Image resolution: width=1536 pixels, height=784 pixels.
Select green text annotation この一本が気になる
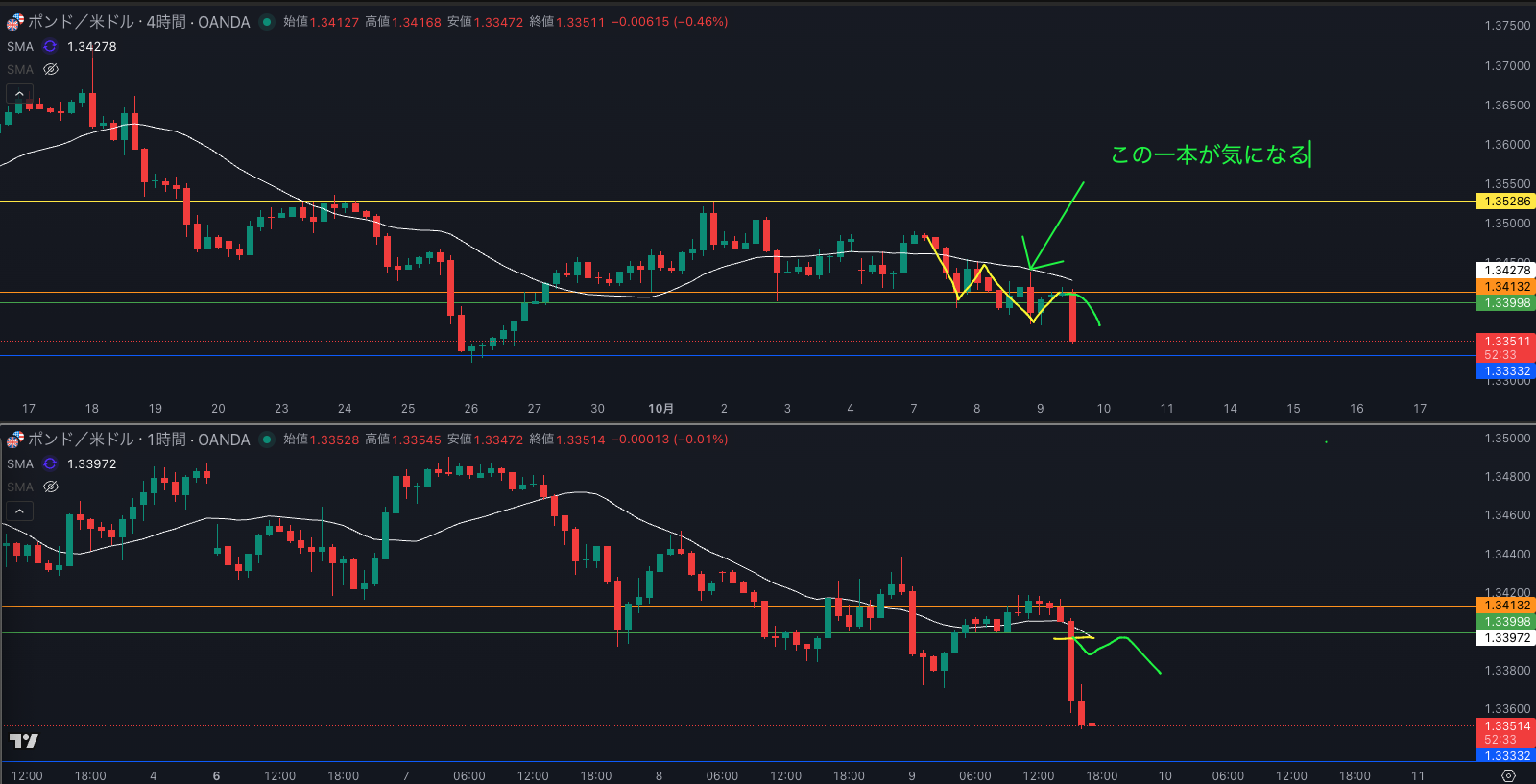(1209, 154)
